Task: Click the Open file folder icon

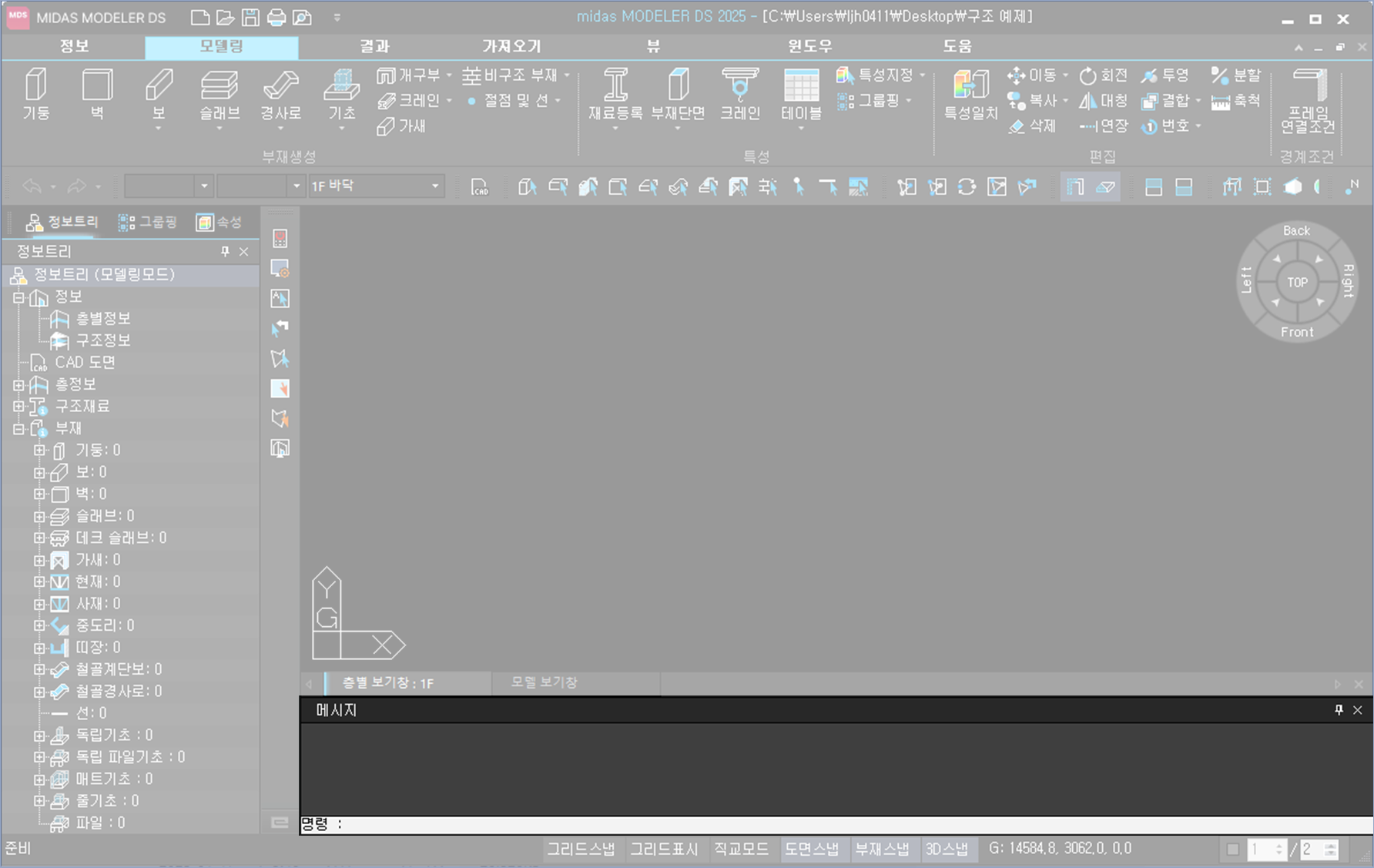Action: click(225, 17)
